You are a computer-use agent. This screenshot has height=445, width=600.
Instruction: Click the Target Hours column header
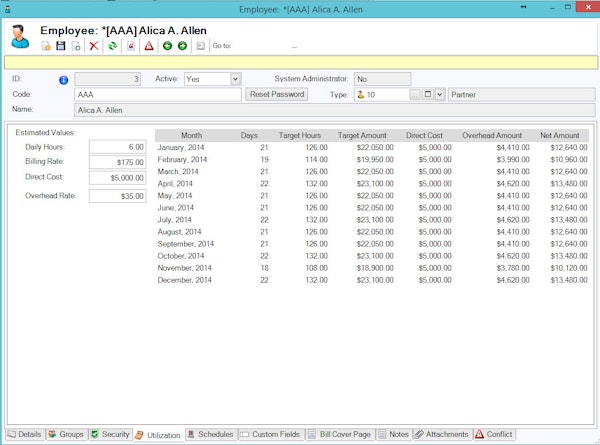(300, 135)
